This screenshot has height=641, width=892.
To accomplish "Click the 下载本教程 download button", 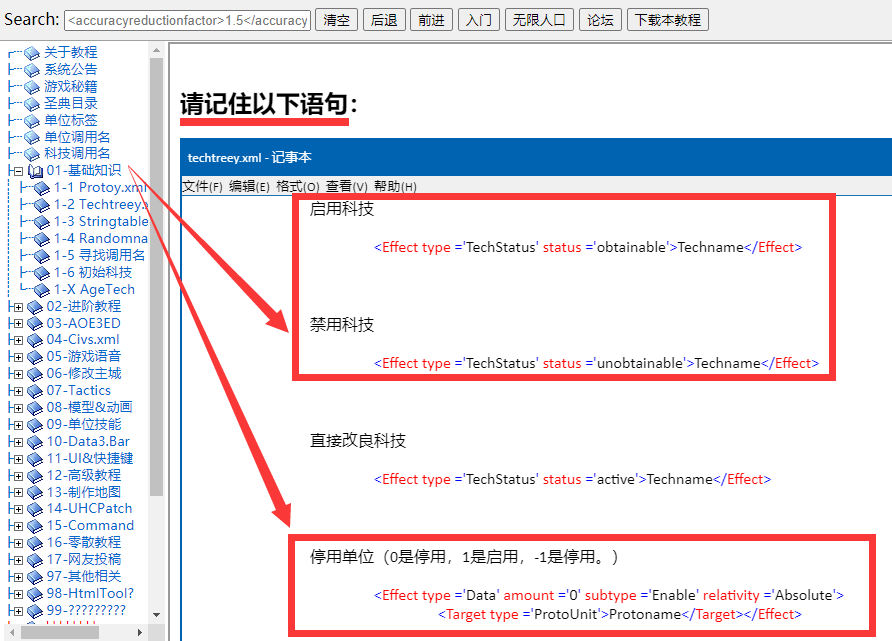I will click(668, 20).
